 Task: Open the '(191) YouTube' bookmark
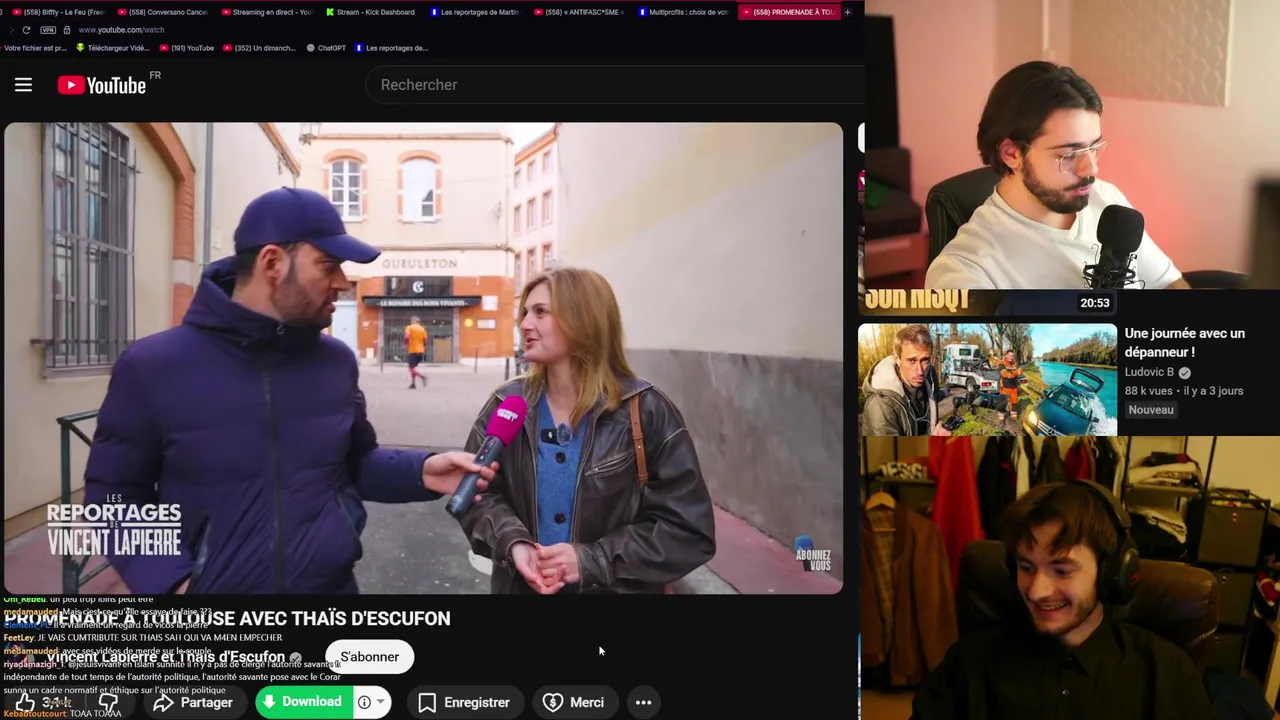click(186, 48)
